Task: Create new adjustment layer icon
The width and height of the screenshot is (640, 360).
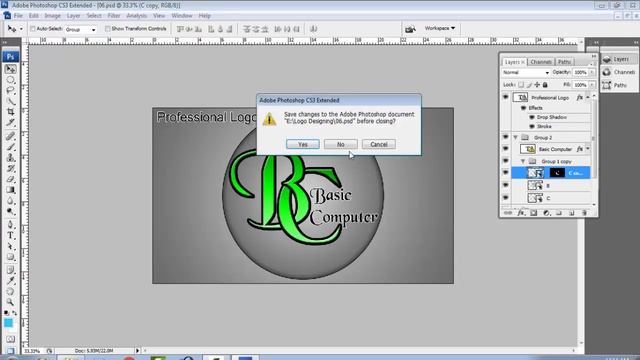Action: click(547, 213)
